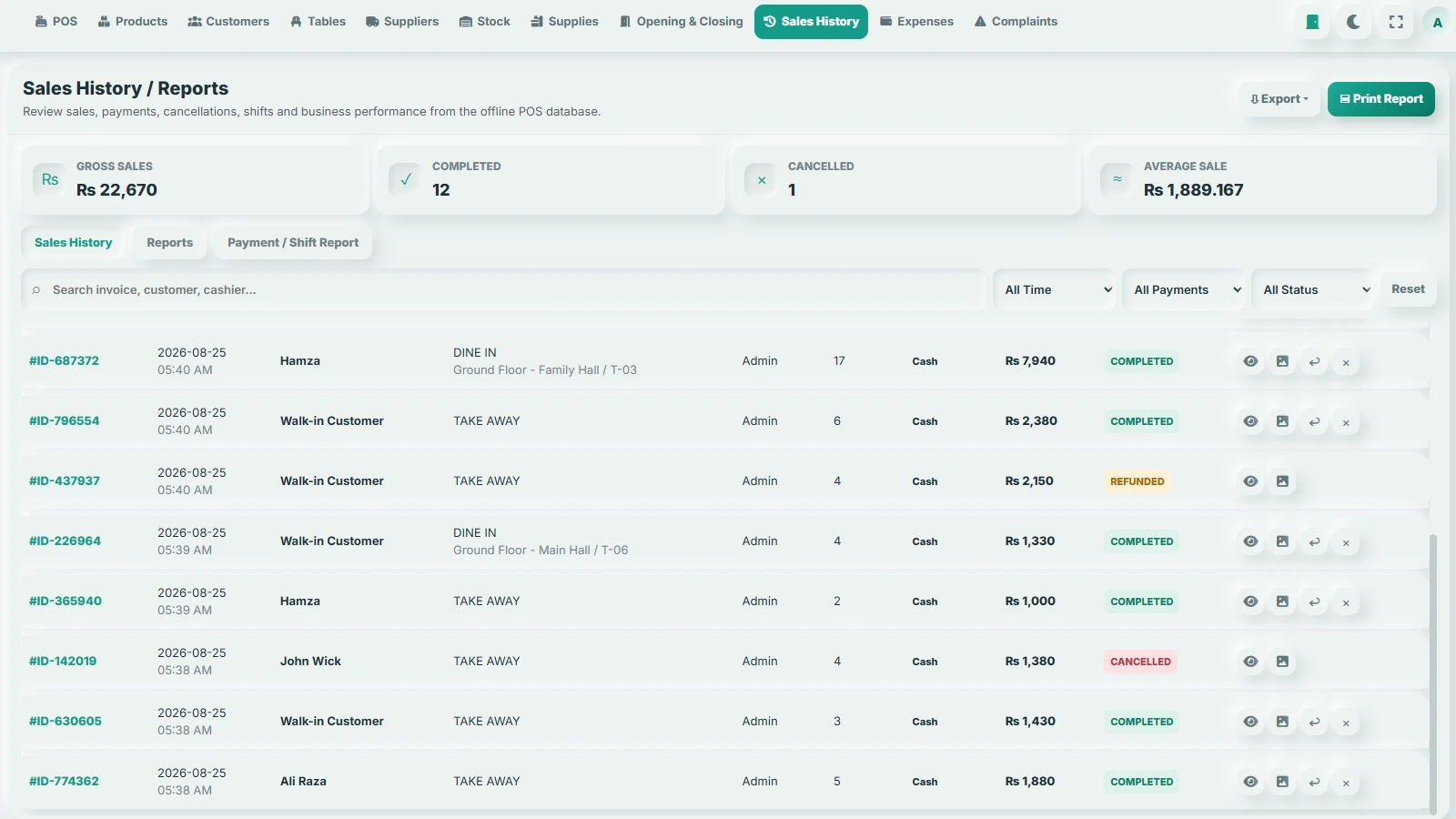
Task: Cancel order #ID-365940 using the x icon
Action: (1346, 602)
